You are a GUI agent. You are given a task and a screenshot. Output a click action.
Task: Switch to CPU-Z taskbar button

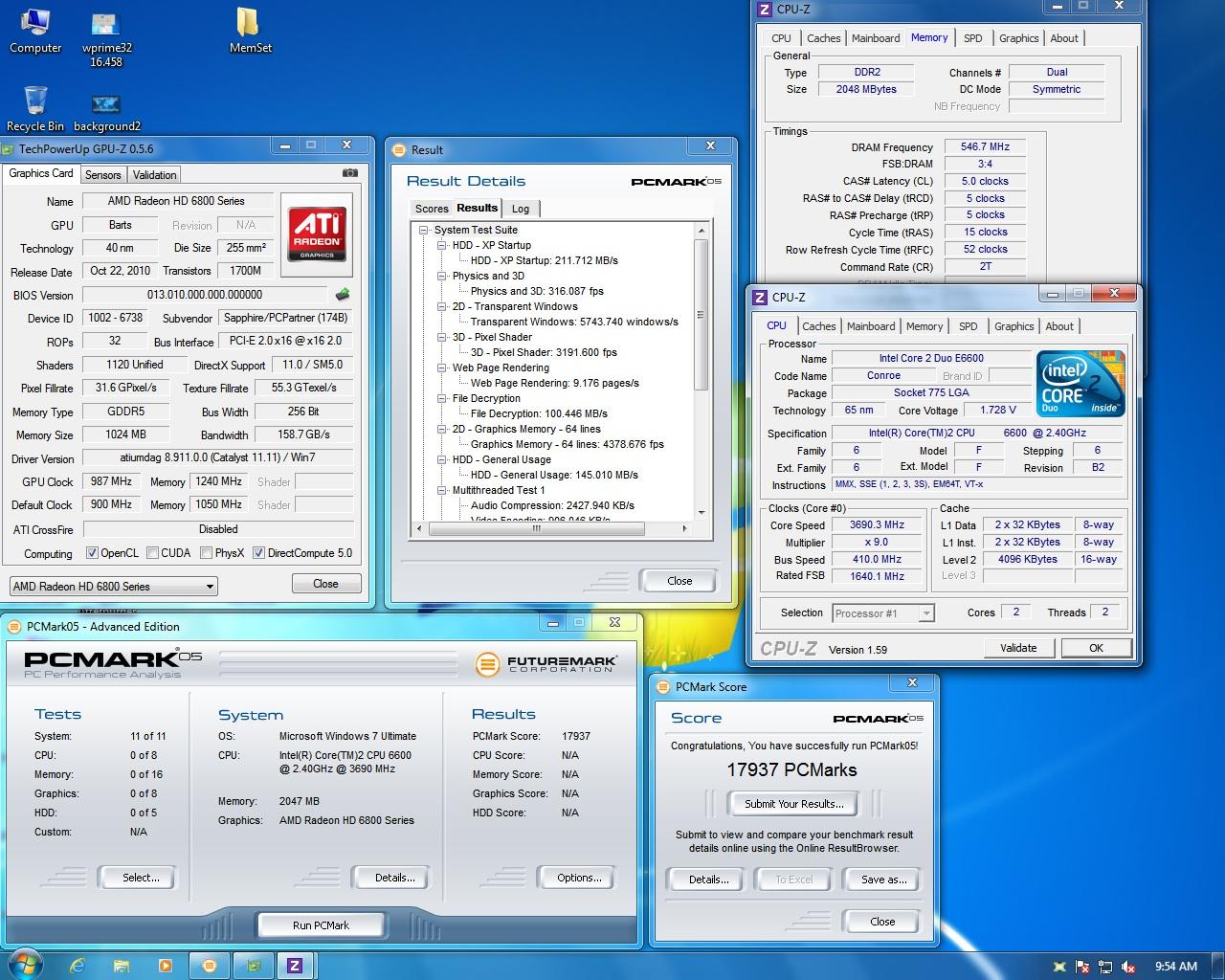[296, 966]
